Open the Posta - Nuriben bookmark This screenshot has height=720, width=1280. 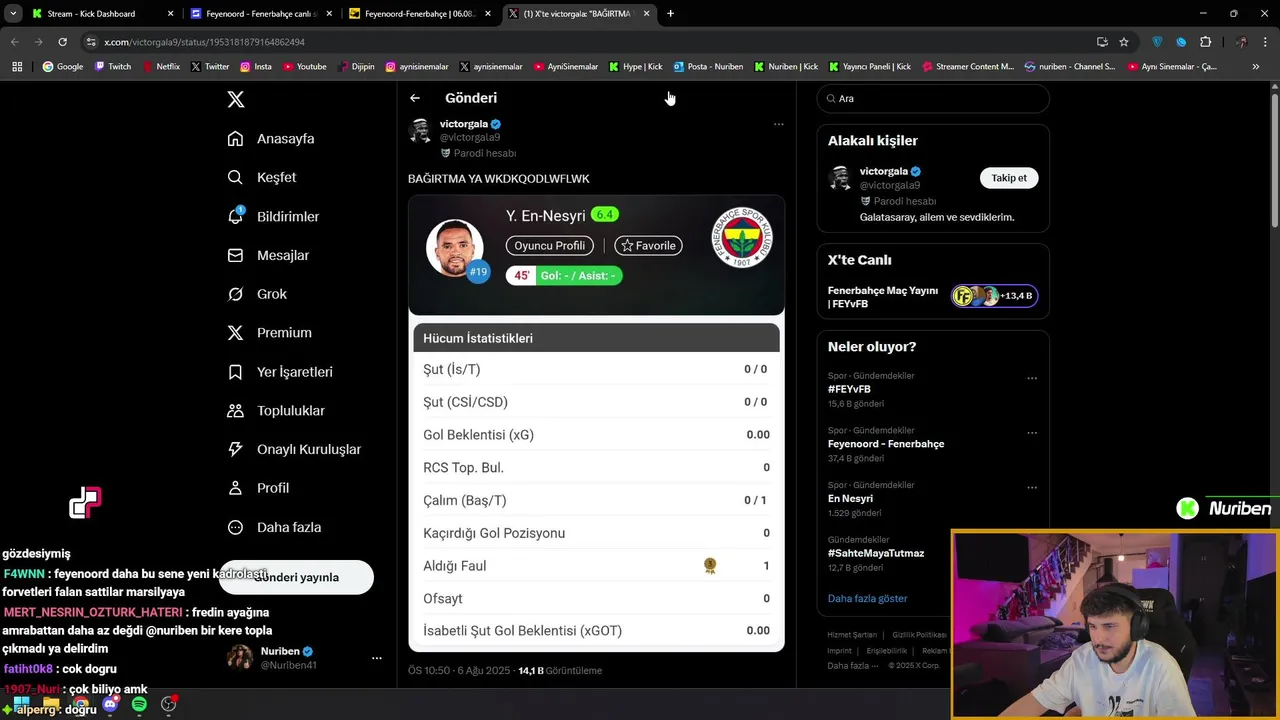(708, 67)
